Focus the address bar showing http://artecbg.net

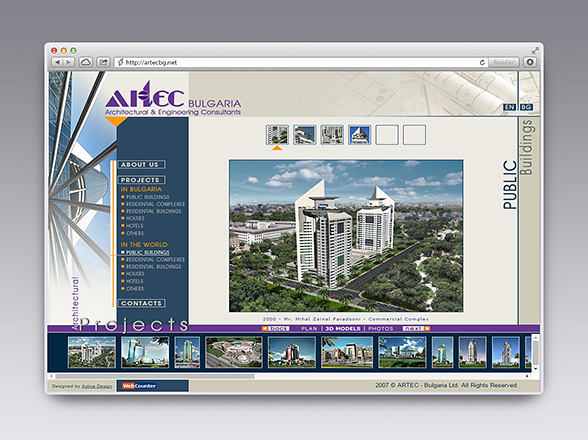pyautogui.click(x=296, y=62)
